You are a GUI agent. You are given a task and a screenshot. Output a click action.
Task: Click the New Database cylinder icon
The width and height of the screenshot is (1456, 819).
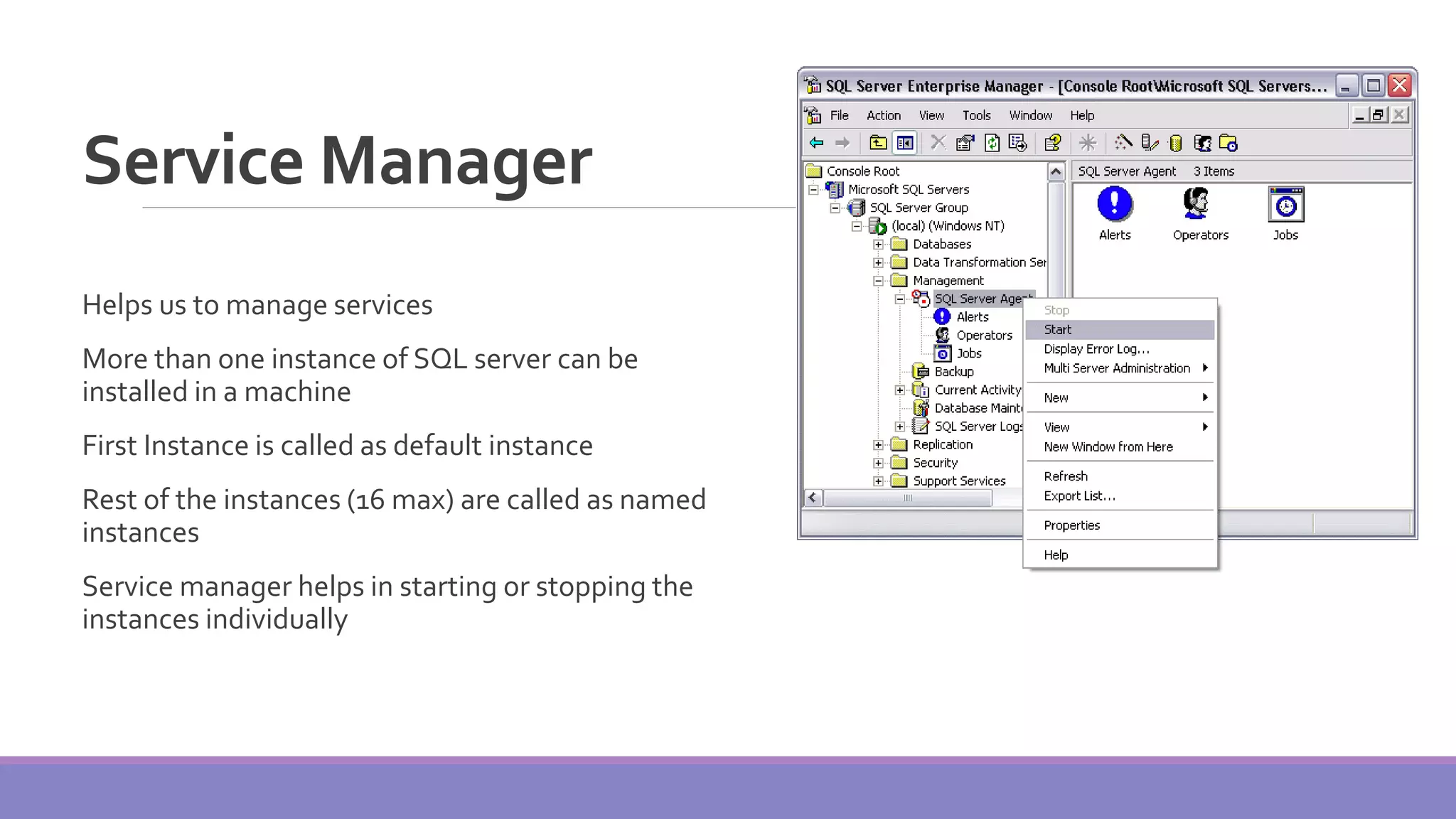coord(1176,143)
